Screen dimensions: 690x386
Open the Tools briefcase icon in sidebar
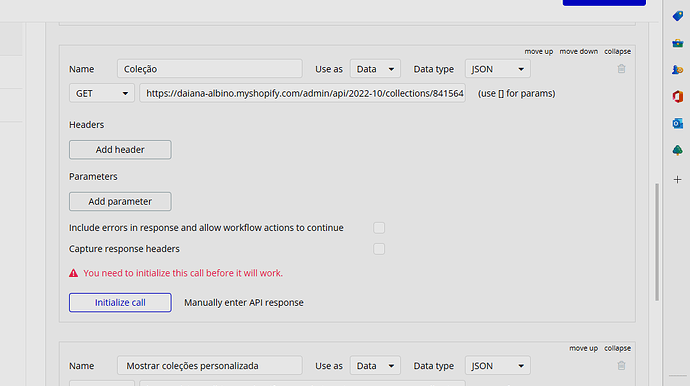pos(678,43)
